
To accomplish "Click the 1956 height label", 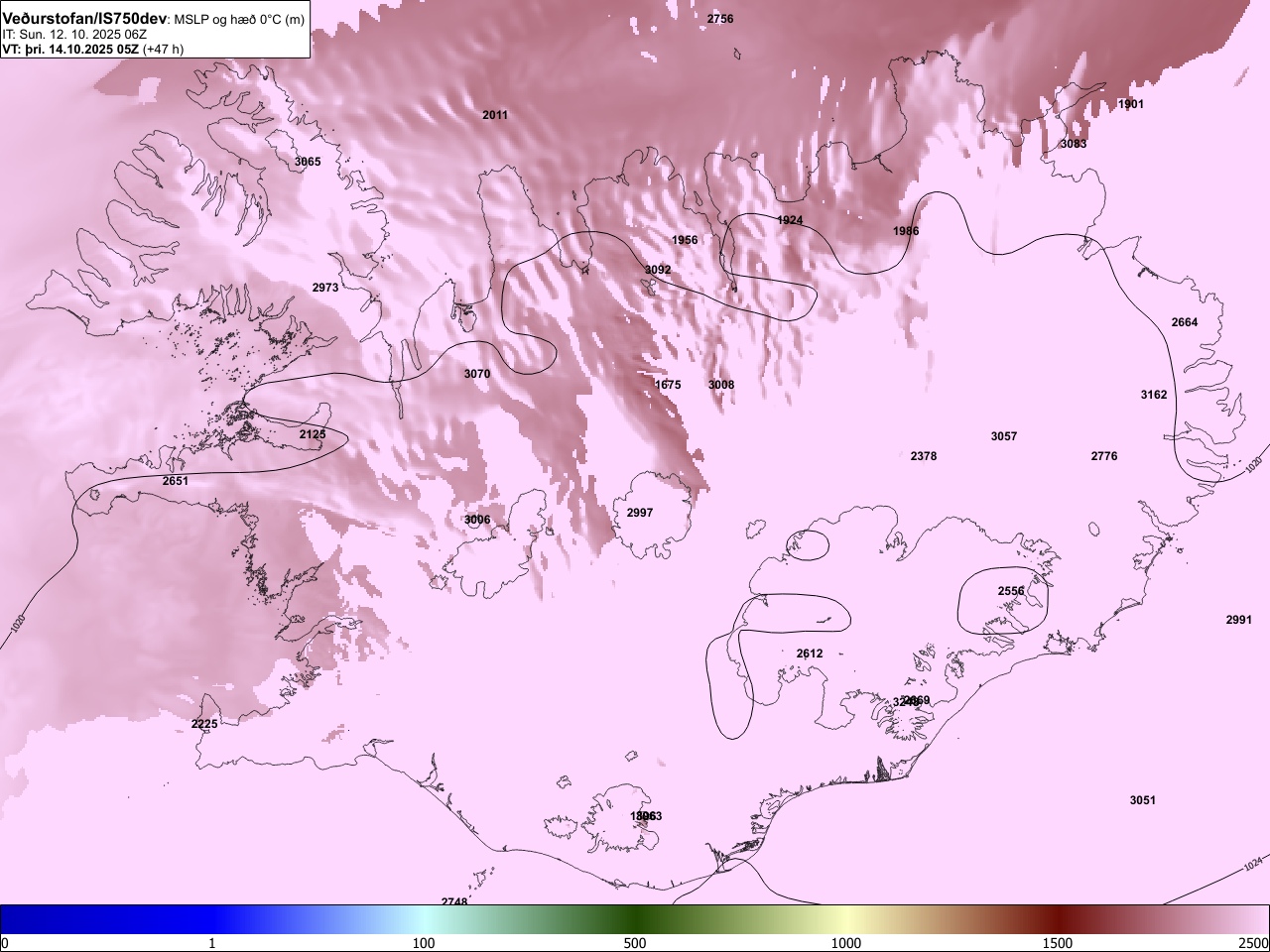I will pos(685,240).
